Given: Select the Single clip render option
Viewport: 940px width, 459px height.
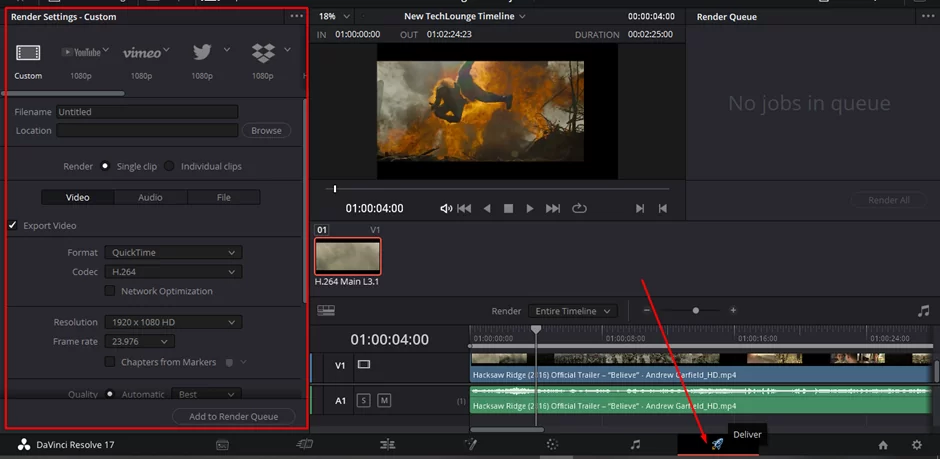Looking at the screenshot, I should click(x=105, y=166).
